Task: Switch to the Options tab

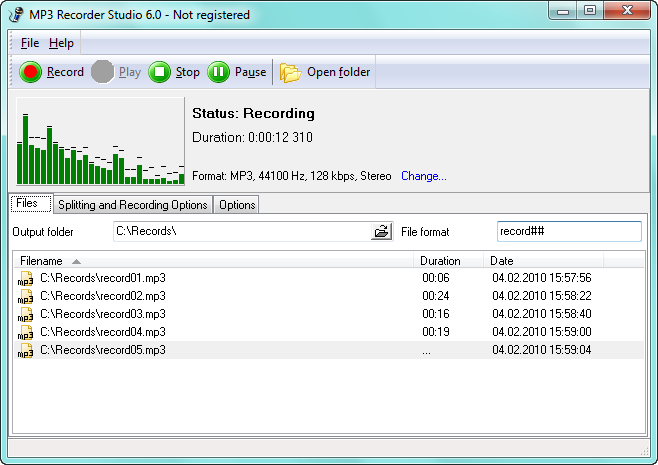Action: [237, 205]
